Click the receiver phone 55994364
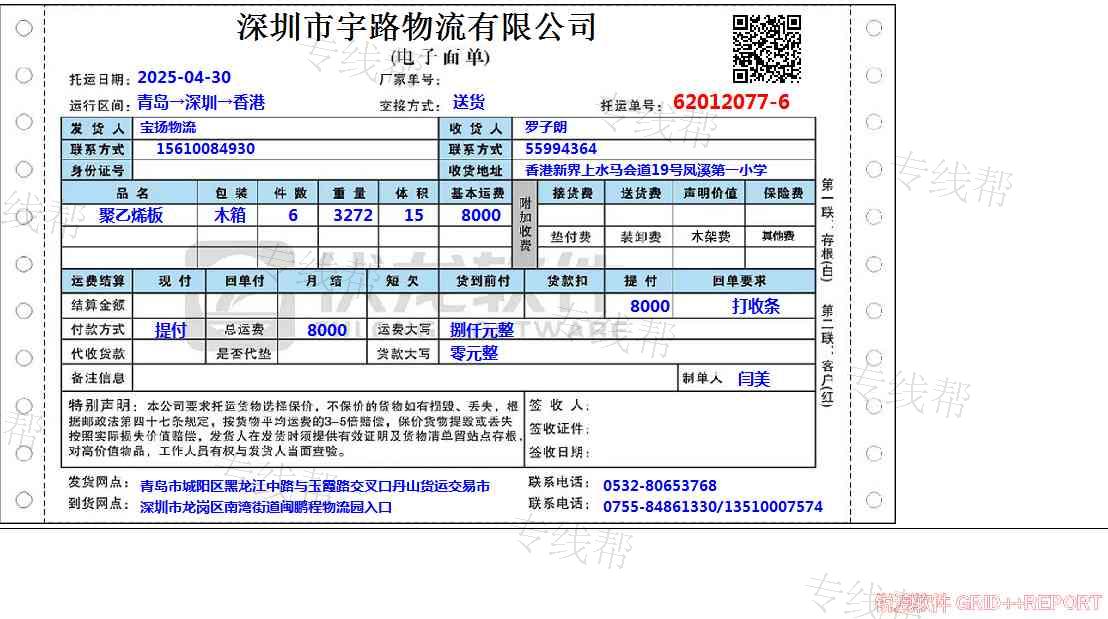1108x619 pixels. coord(561,149)
